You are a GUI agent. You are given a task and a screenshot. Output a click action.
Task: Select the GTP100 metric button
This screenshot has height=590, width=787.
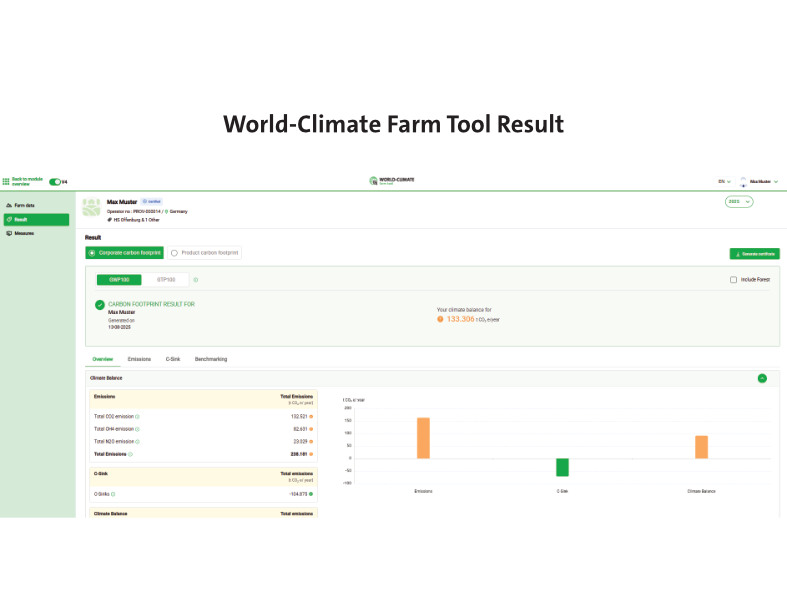point(165,280)
